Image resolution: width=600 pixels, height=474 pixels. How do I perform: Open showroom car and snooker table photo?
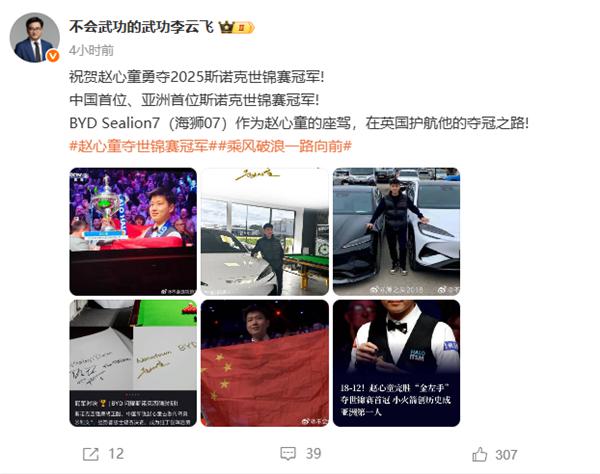(x=265, y=231)
